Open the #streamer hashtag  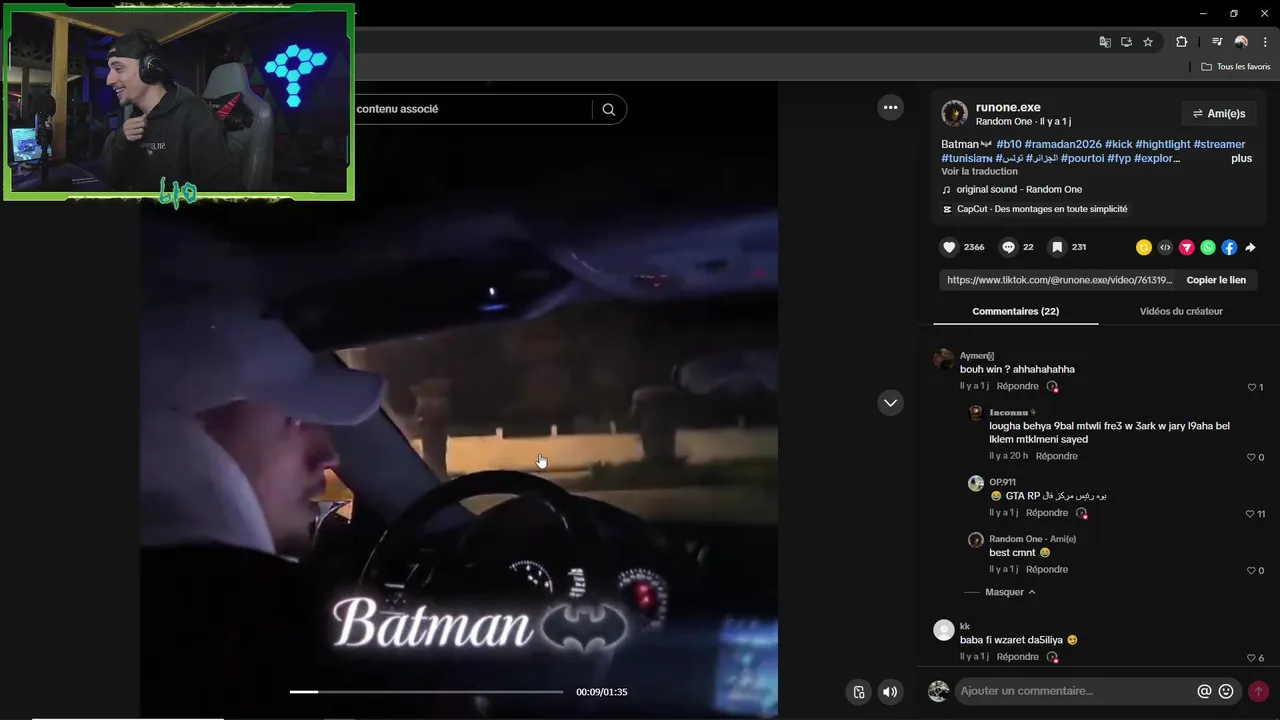tap(1219, 144)
